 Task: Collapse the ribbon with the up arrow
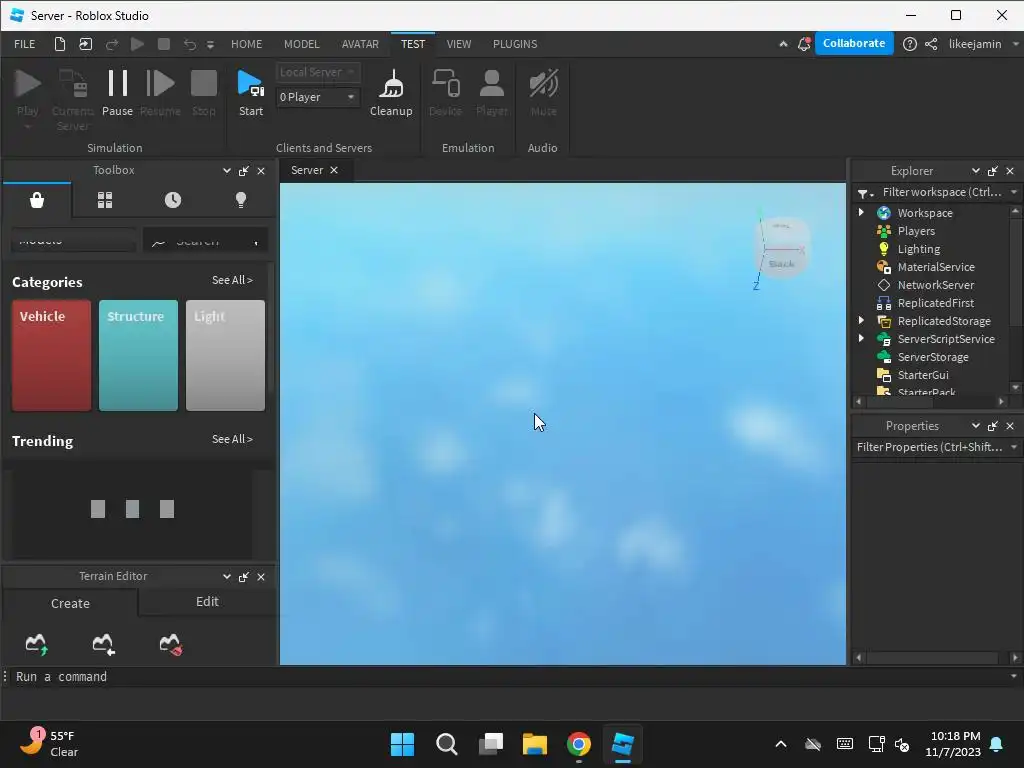(783, 44)
